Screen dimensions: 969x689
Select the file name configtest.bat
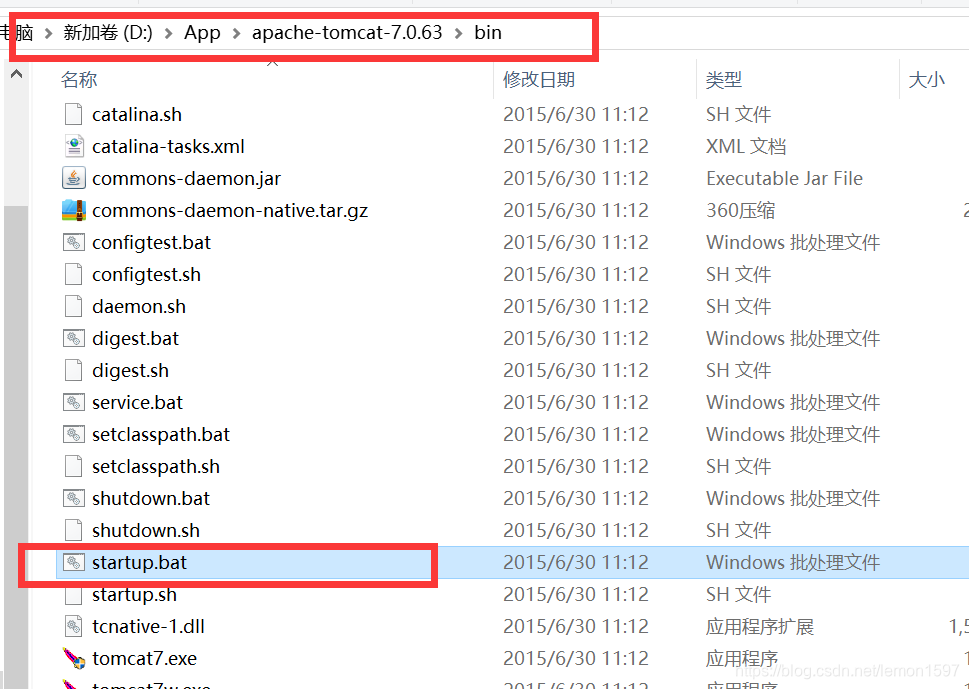click(151, 242)
